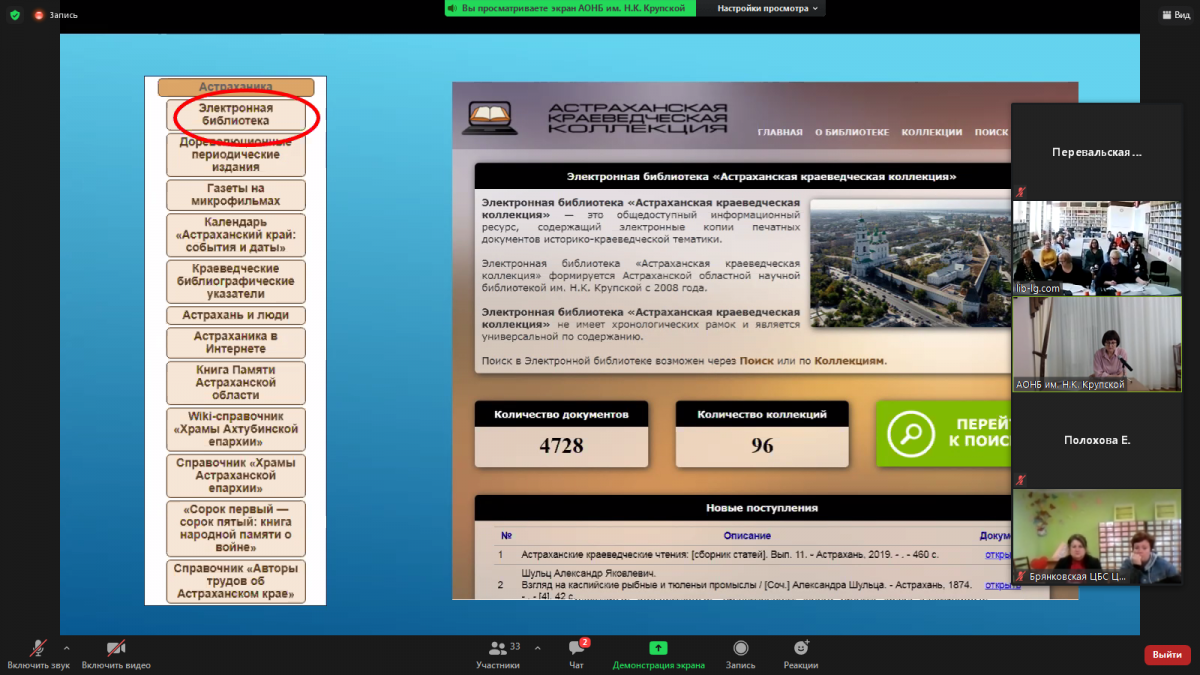The height and width of the screenshot is (675, 1200).
Task: Select Электронная библиотека in the left menu
Action: point(236,114)
